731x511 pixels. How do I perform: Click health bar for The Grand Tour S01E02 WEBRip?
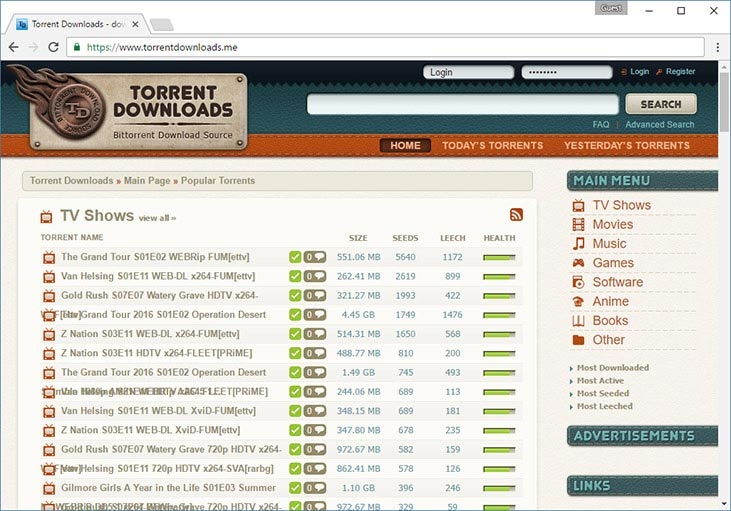pos(499,257)
